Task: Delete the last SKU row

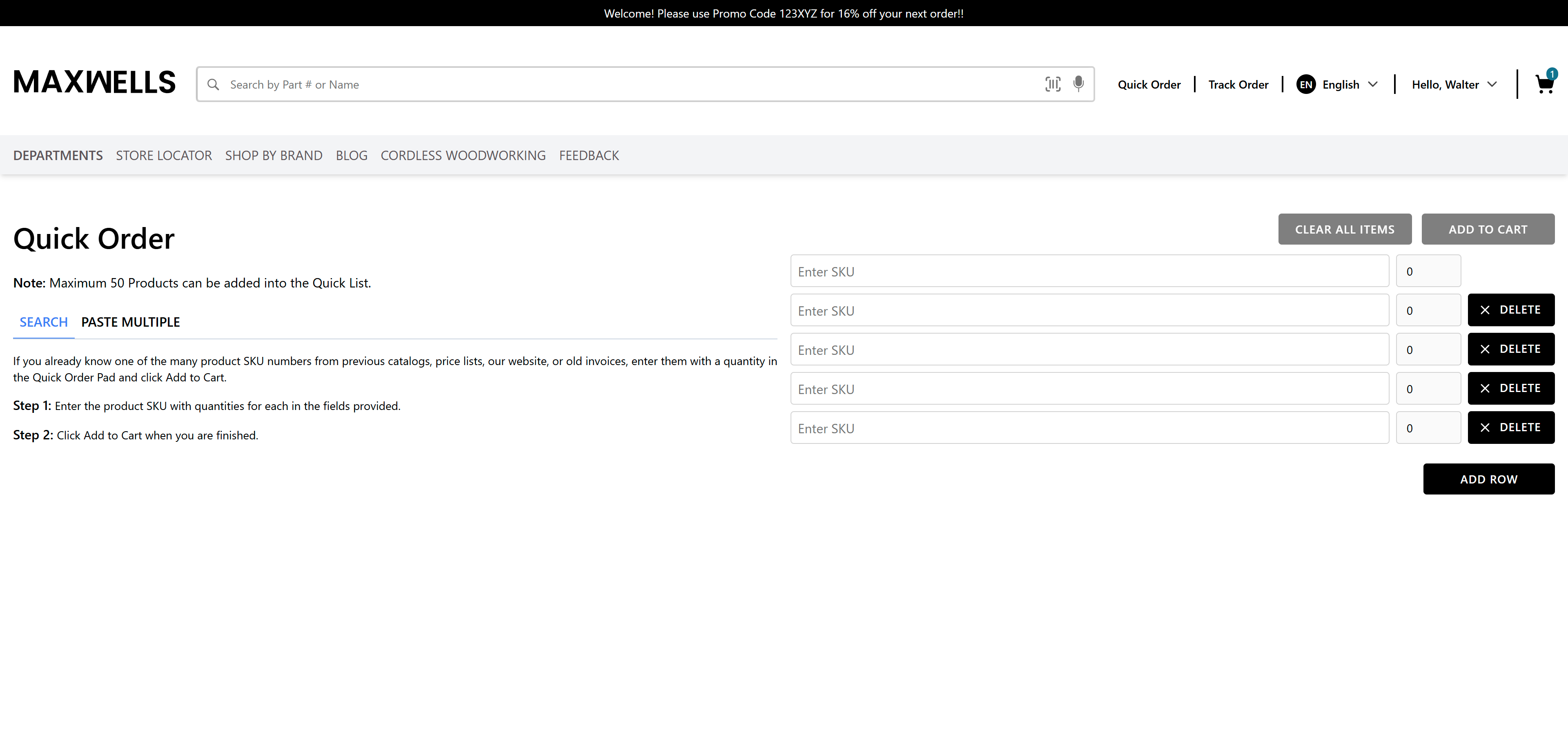Action: (1510, 428)
